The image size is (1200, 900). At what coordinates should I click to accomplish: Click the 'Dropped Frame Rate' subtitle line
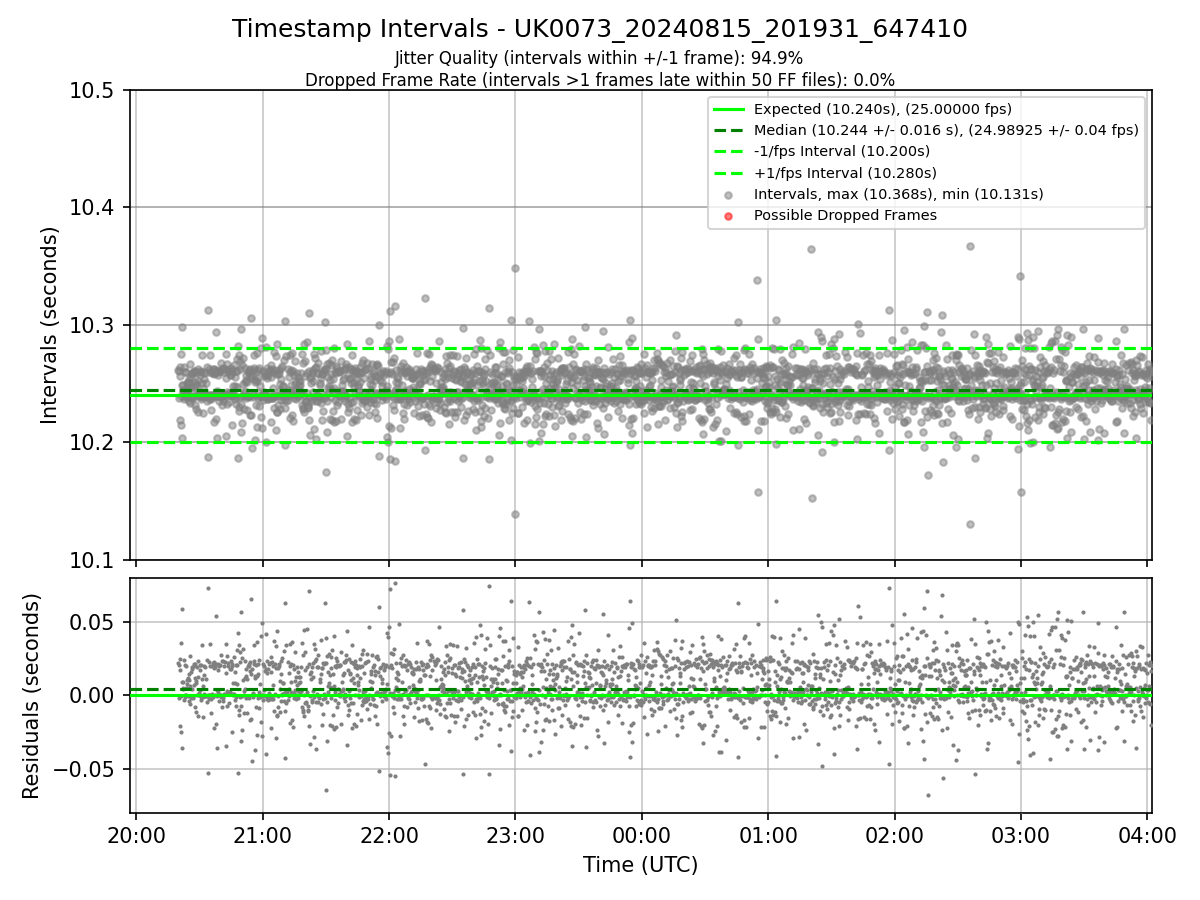tap(600, 80)
